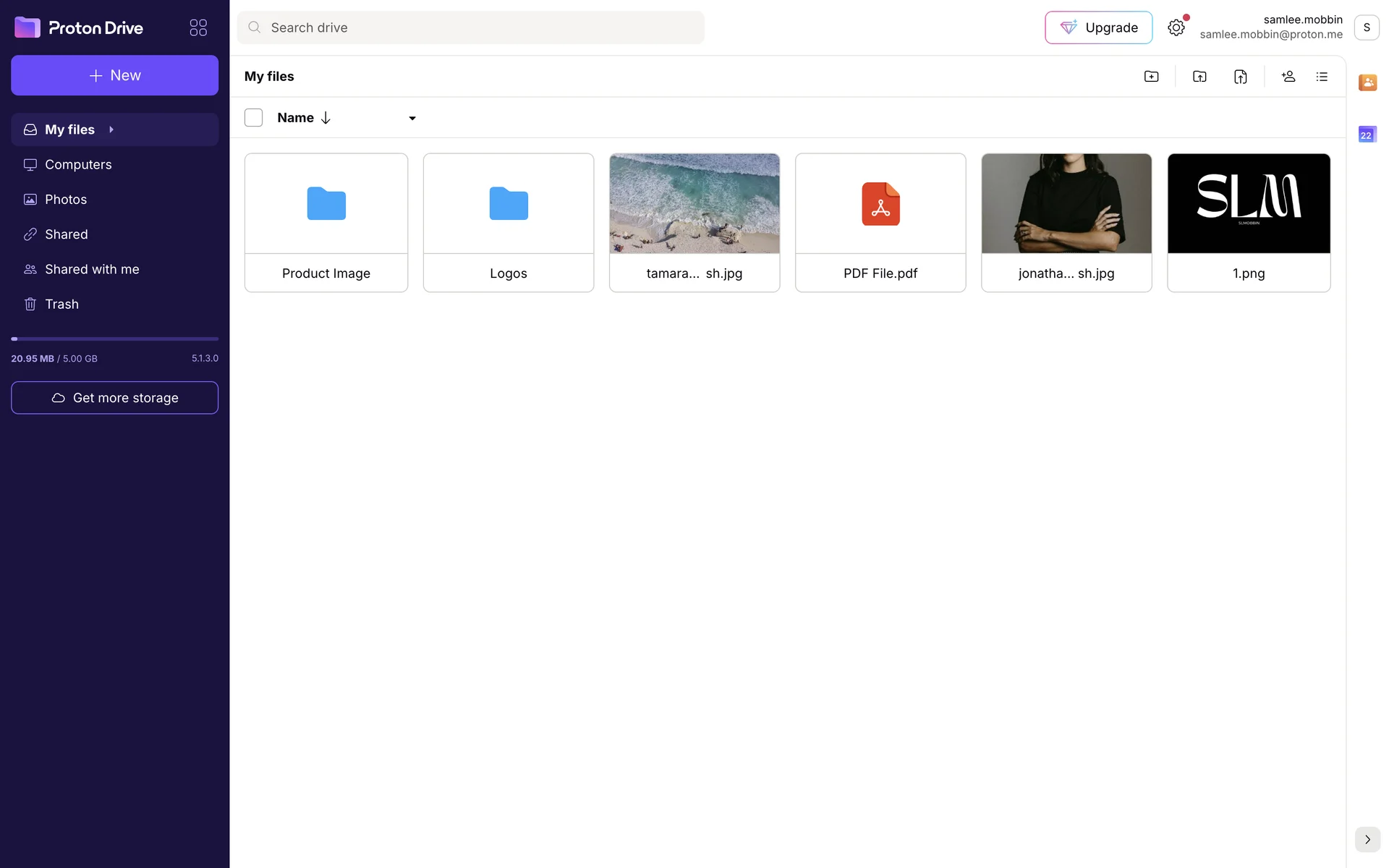Open the Proton apps switcher grid icon
The height and width of the screenshot is (868, 1389).
tap(198, 27)
